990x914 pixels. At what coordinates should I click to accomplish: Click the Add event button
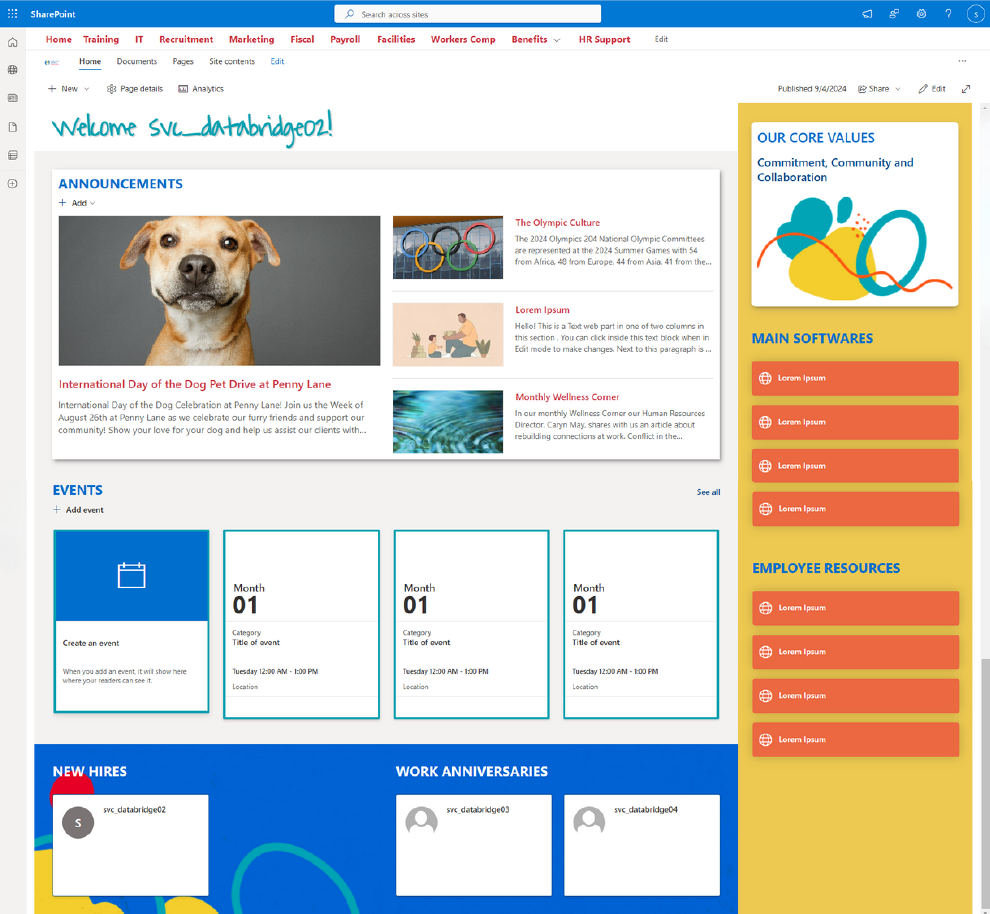tap(79, 510)
